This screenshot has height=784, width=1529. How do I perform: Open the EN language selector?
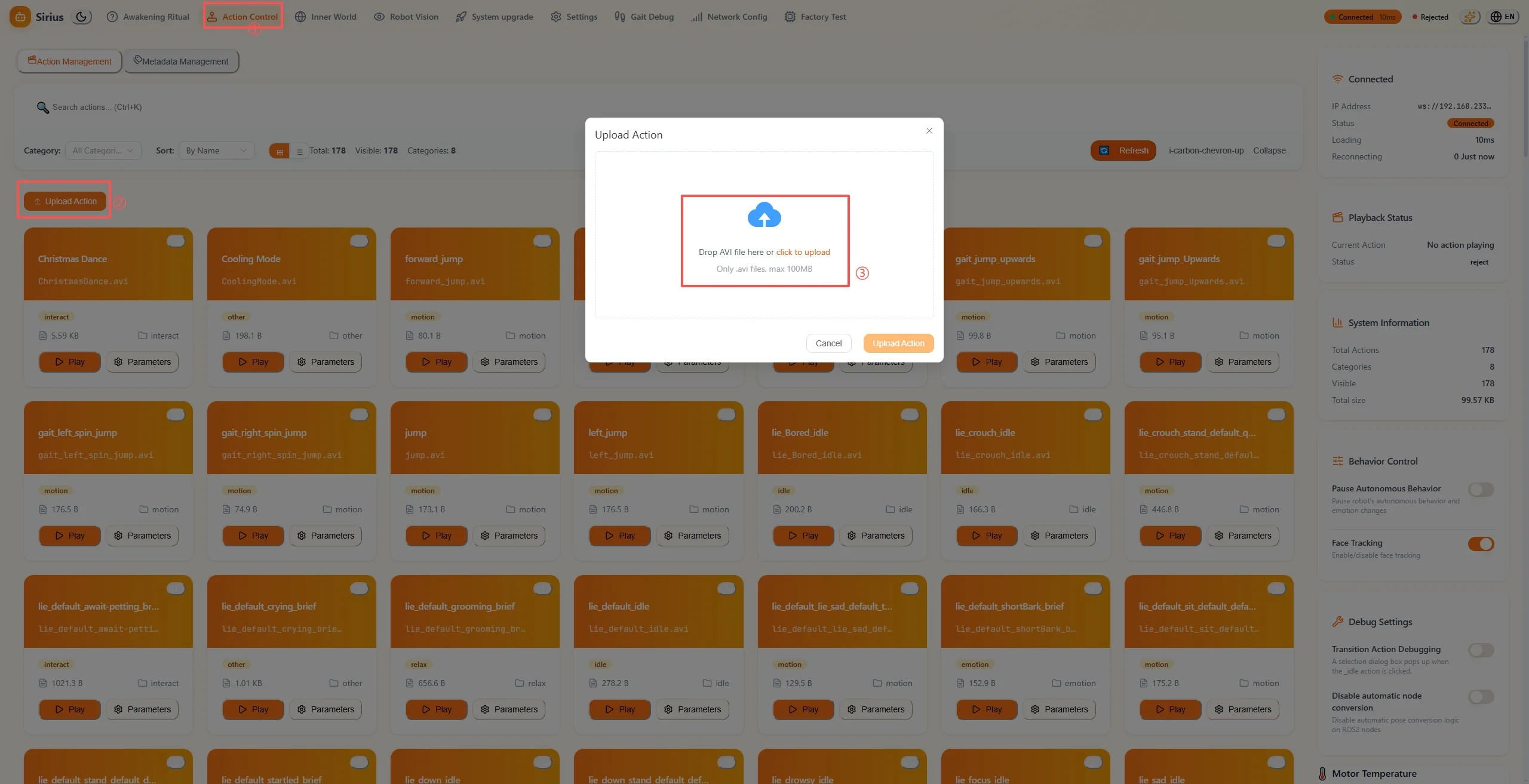click(1502, 17)
